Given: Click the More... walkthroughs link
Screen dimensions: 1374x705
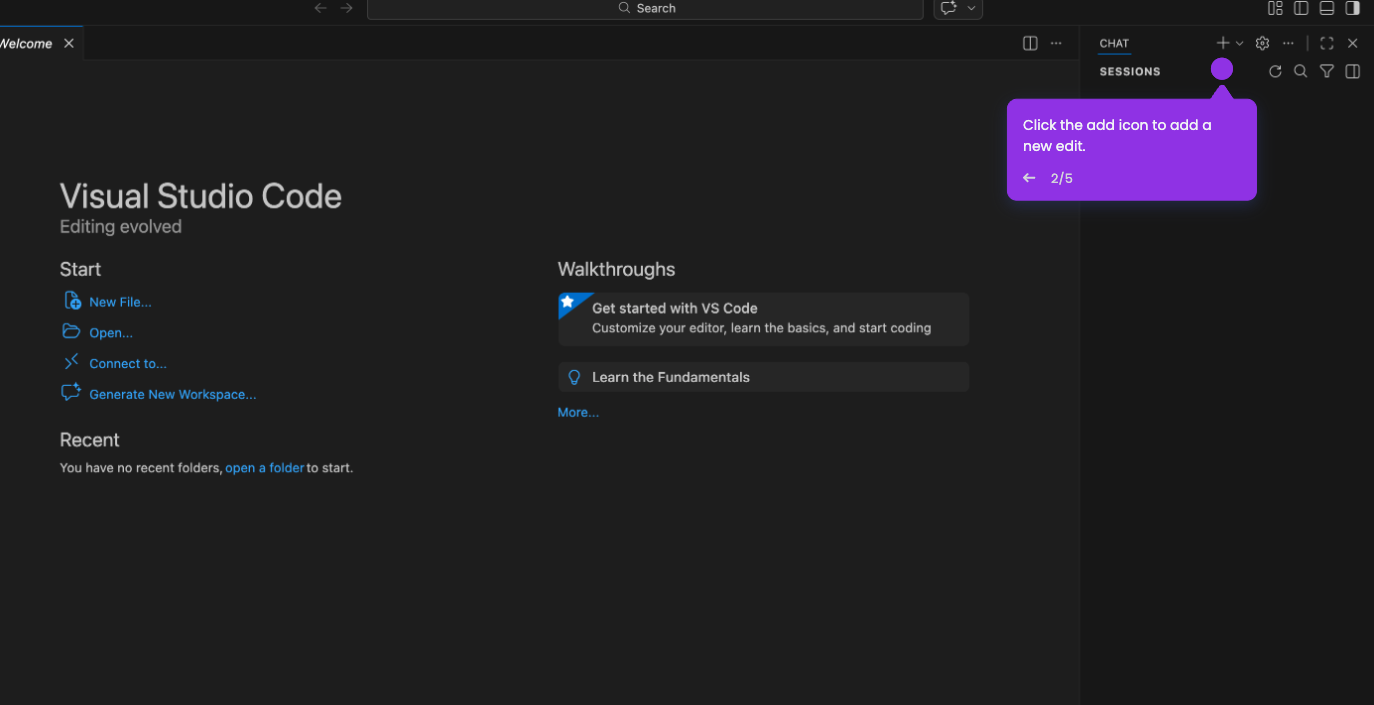Looking at the screenshot, I should point(578,412).
